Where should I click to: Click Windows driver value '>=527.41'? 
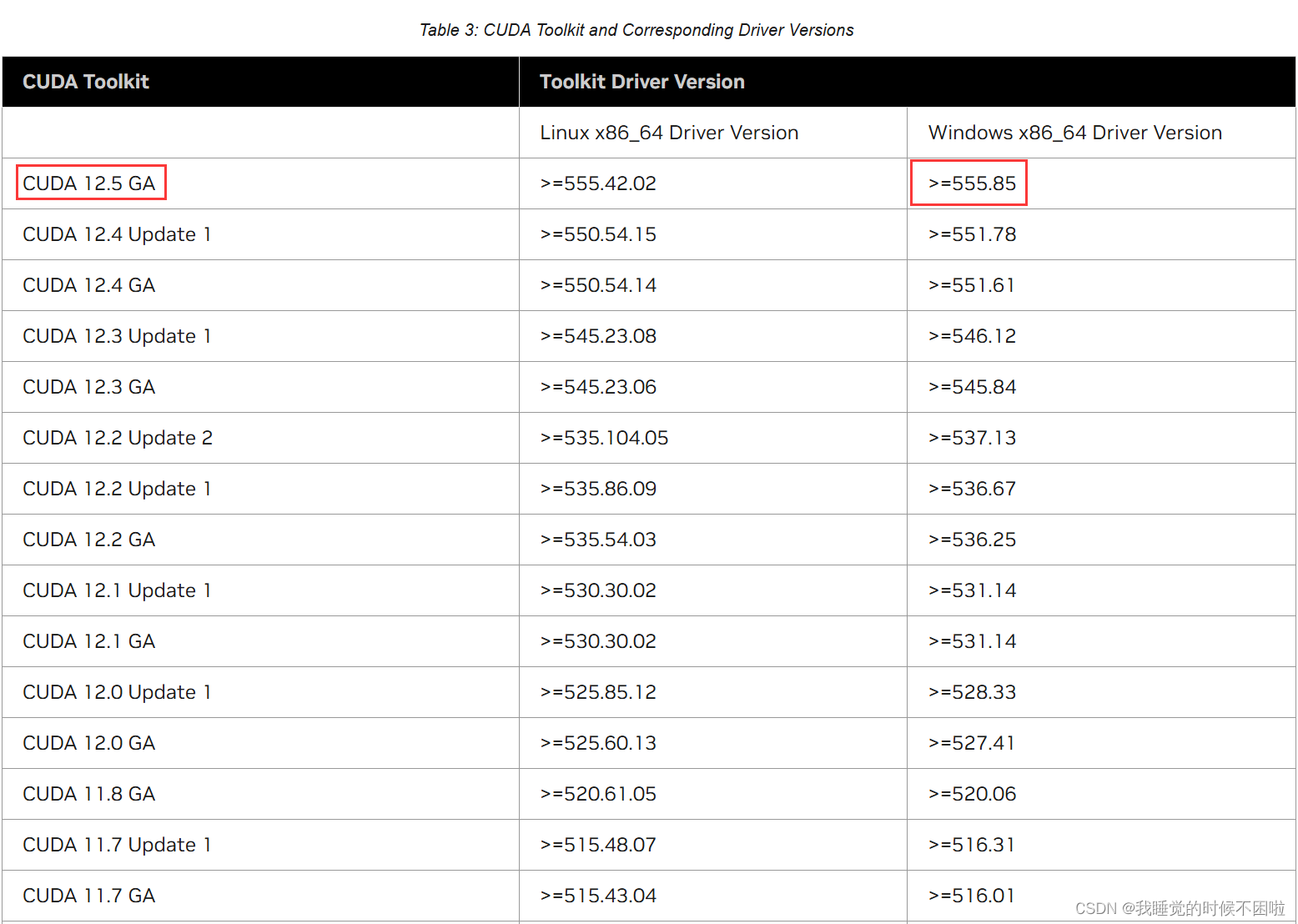pos(972,743)
